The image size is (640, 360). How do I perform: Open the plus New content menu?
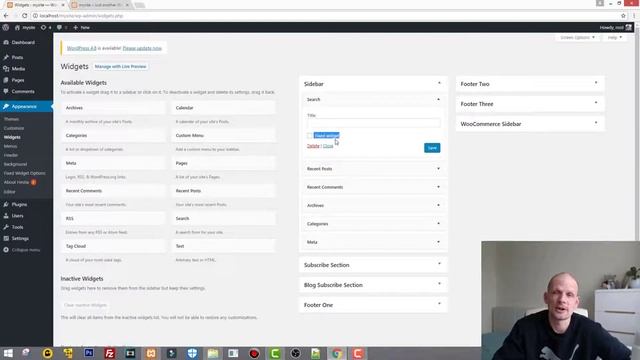(x=81, y=27)
